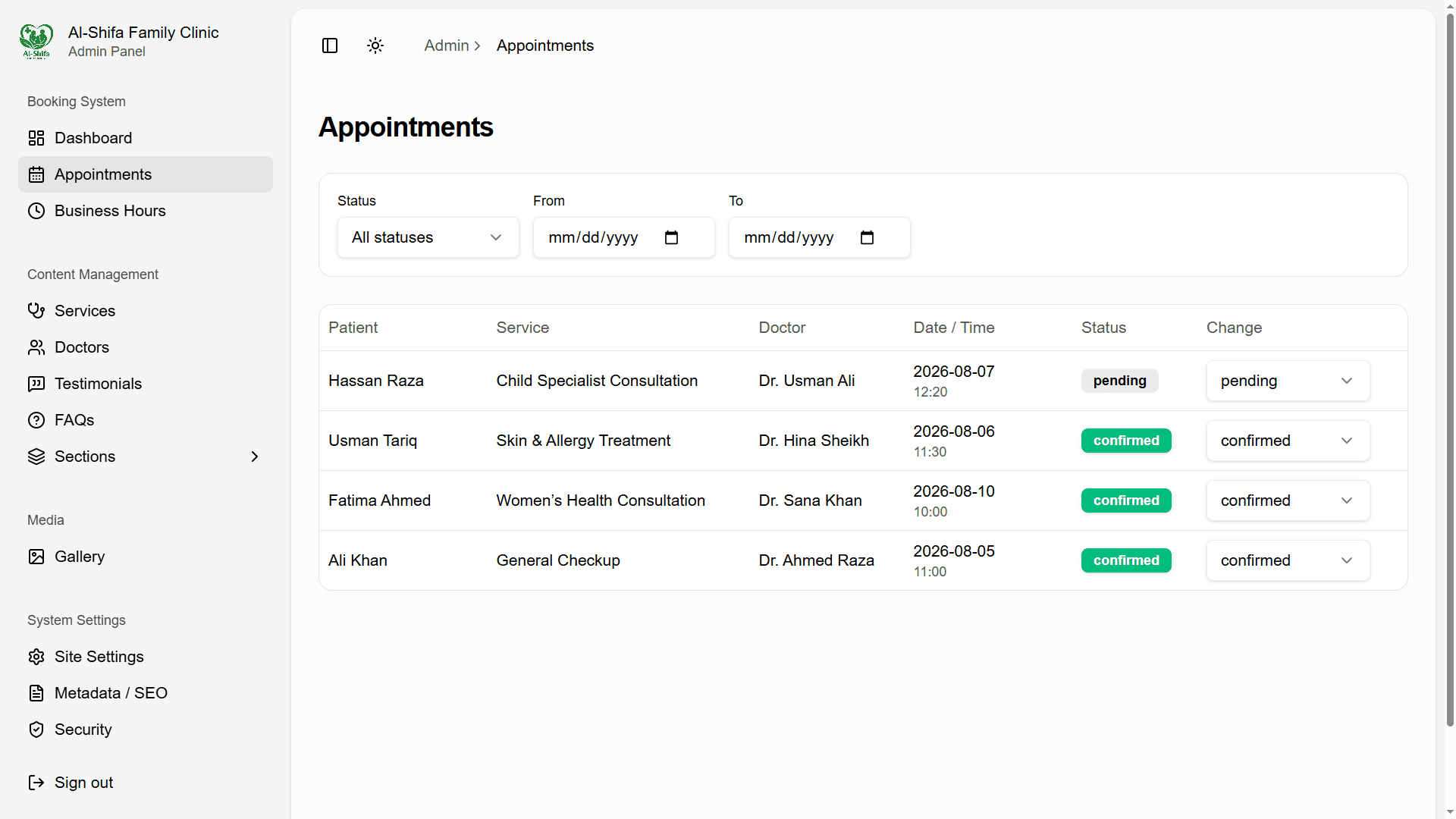
Task: Click Dr. Sana Khan doctor cell
Action: [810, 500]
